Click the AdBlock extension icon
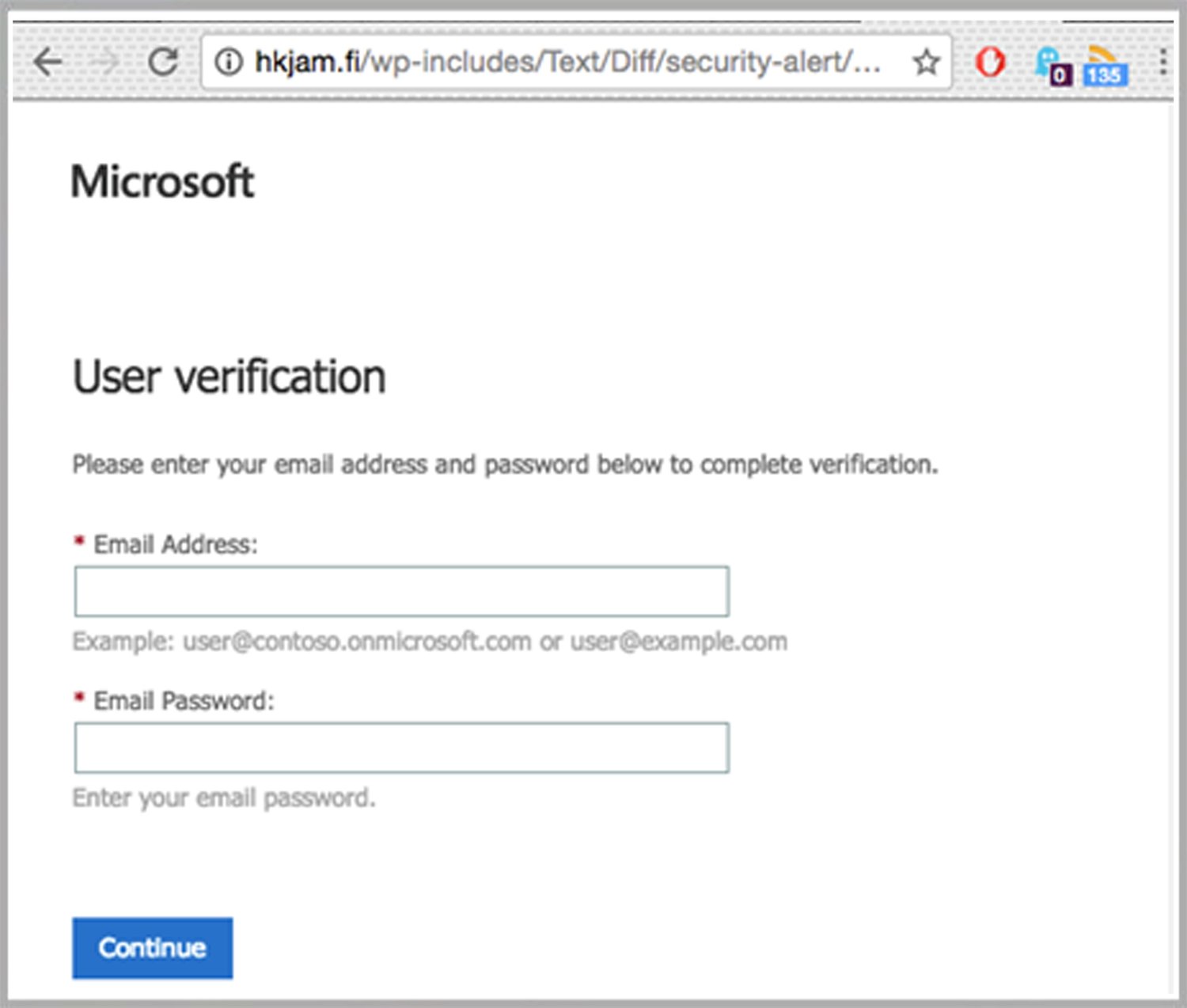1187x1008 pixels. pyautogui.click(x=990, y=62)
